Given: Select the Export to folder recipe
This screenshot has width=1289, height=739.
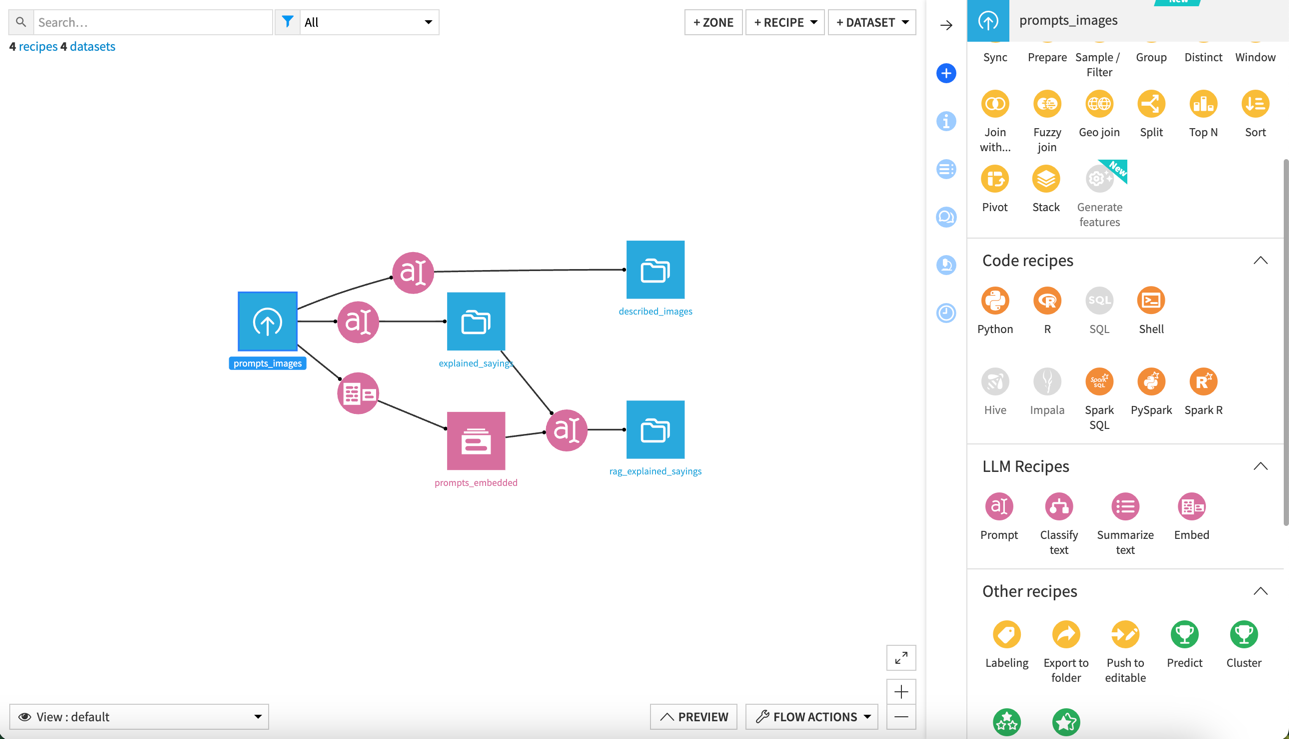Looking at the screenshot, I should click(x=1065, y=635).
